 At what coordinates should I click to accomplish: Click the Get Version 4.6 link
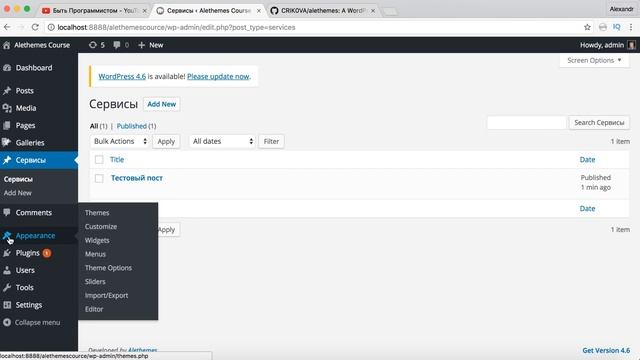(x=606, y=350)
